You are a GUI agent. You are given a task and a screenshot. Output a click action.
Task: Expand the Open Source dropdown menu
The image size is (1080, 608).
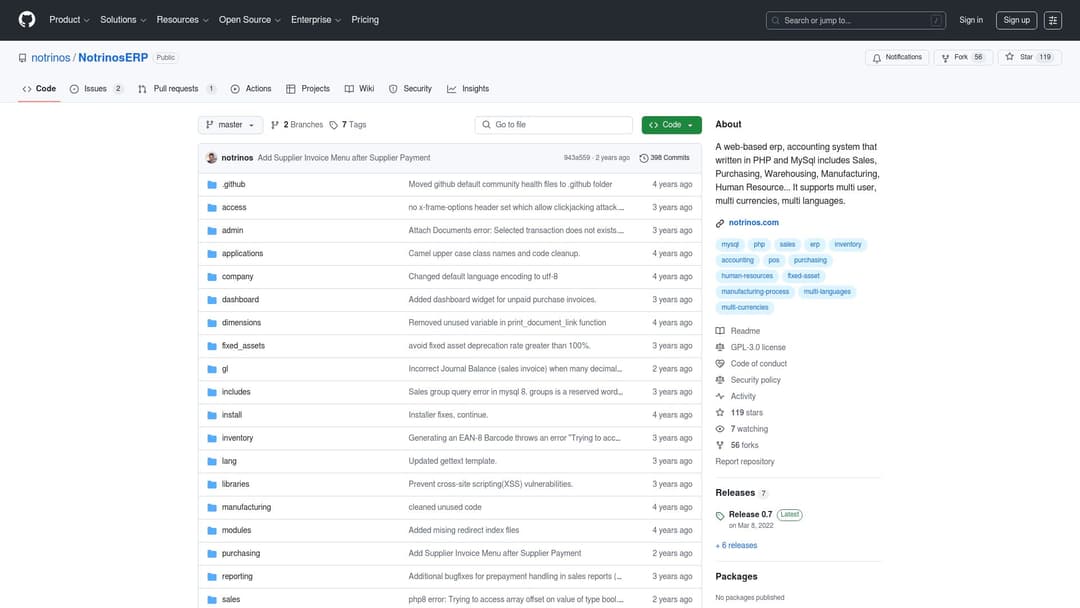pos(249,20)
